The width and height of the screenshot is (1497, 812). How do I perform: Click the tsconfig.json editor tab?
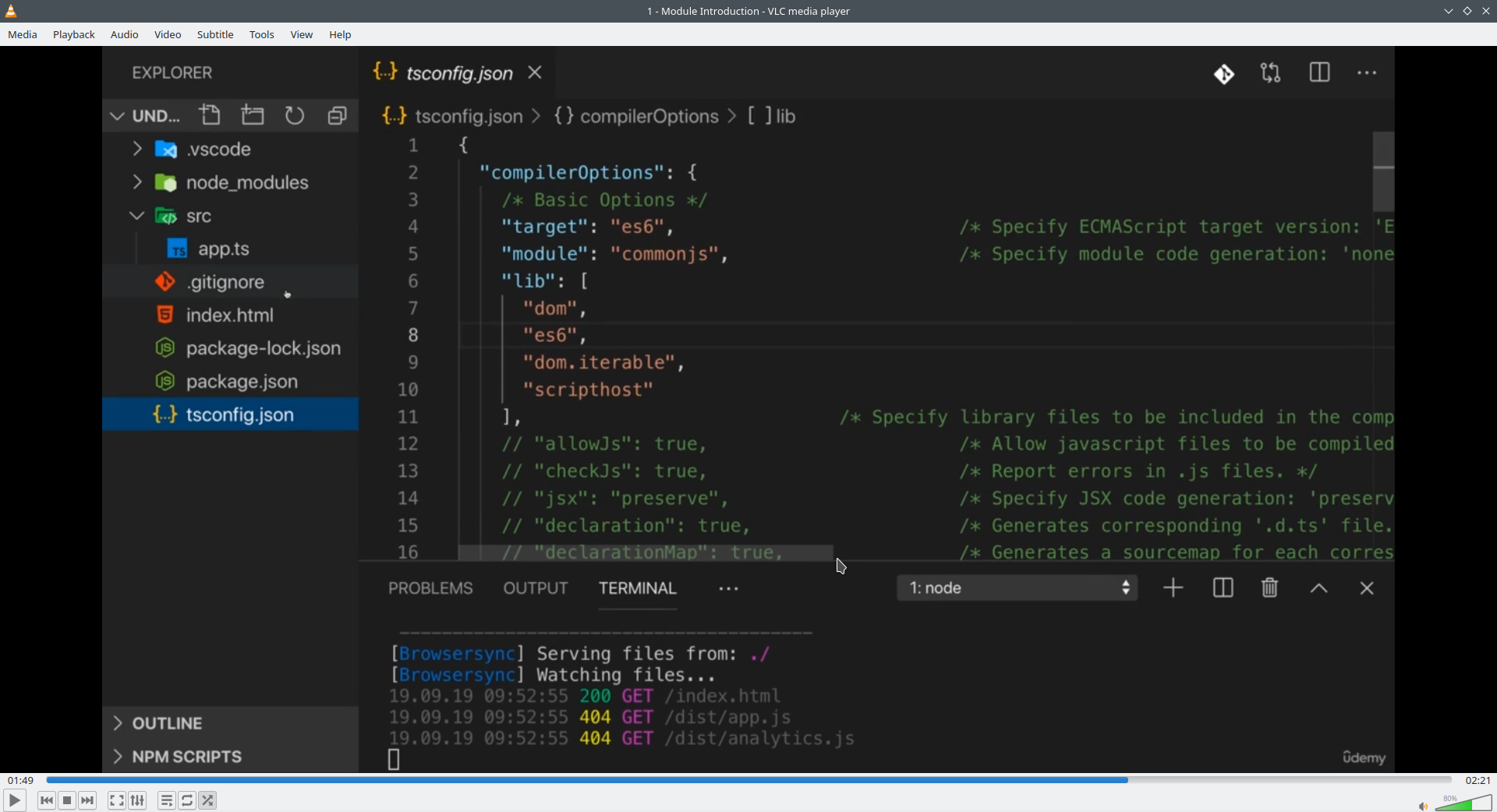pos(458,72)
